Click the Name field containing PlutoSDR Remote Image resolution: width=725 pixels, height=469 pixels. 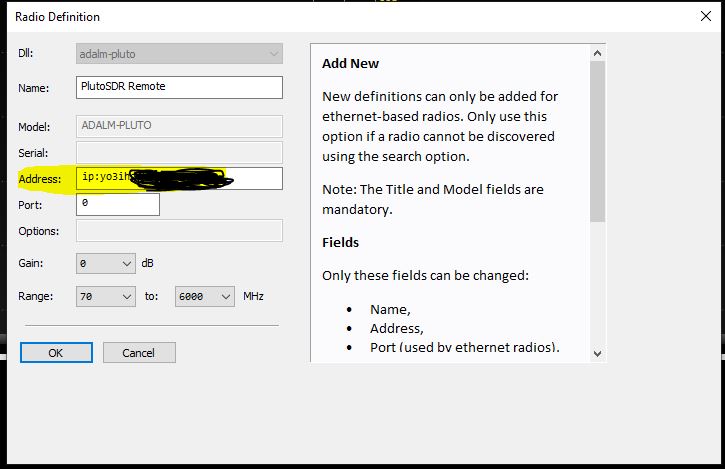click(179, 87)
